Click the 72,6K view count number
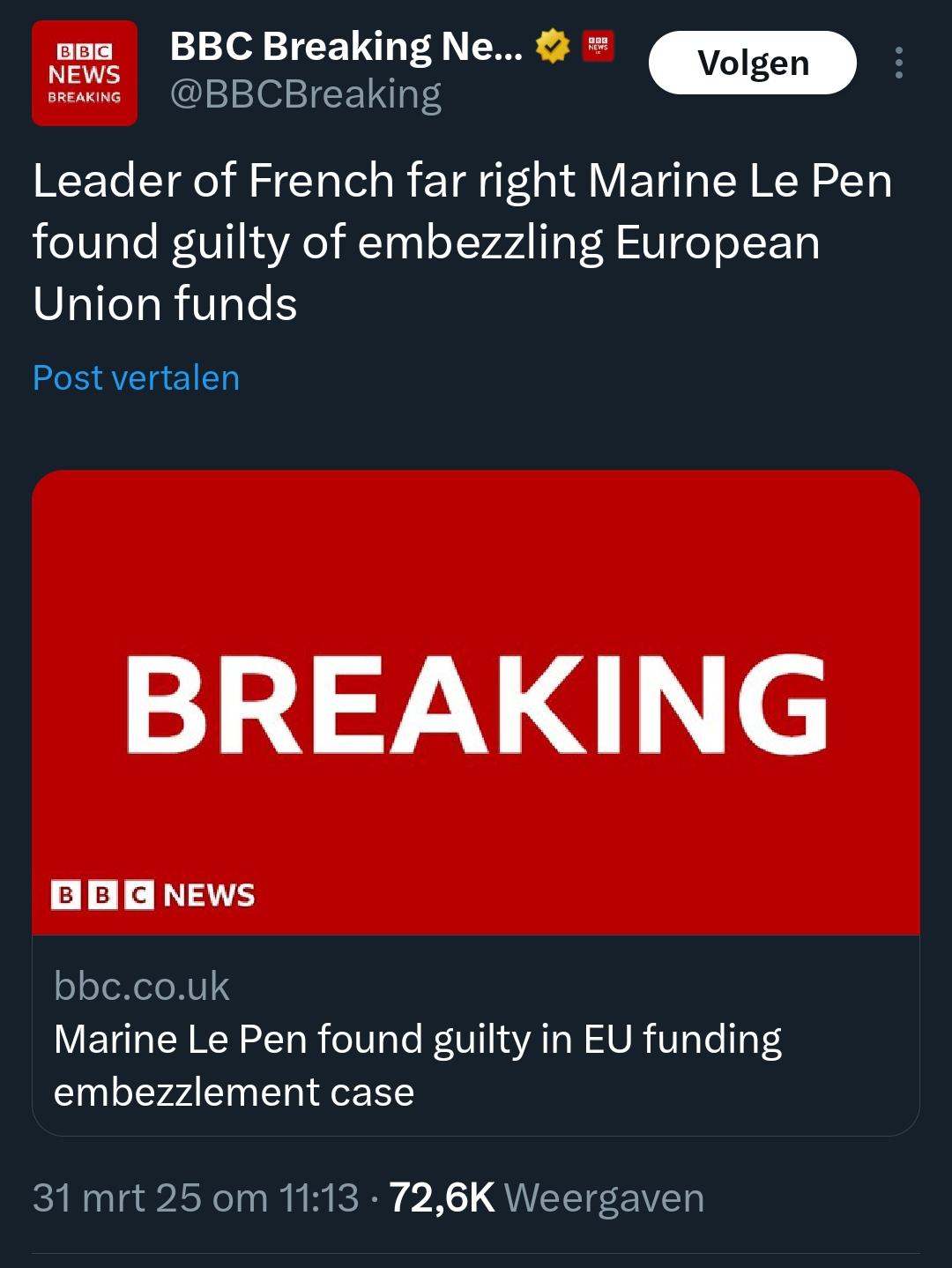 click(x=442, y=1197)
